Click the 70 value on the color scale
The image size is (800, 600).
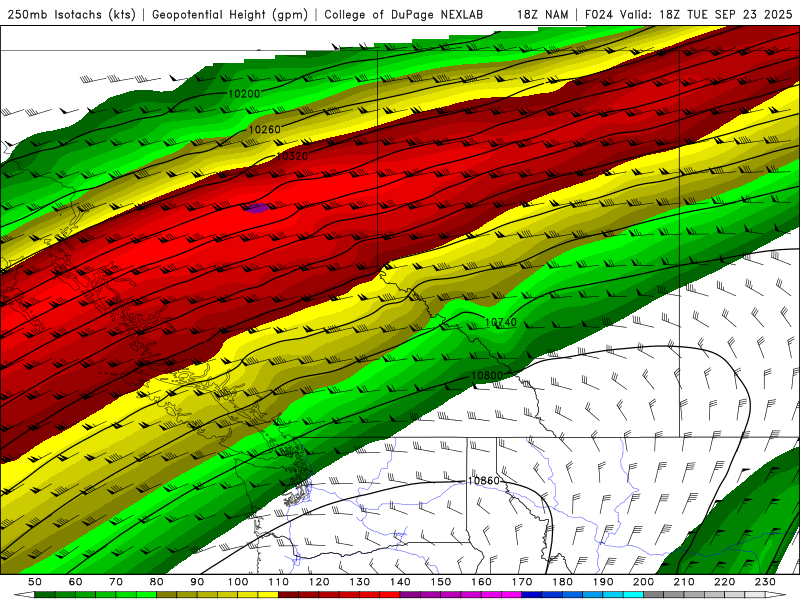pyautogui.click(x=116, y=582)
